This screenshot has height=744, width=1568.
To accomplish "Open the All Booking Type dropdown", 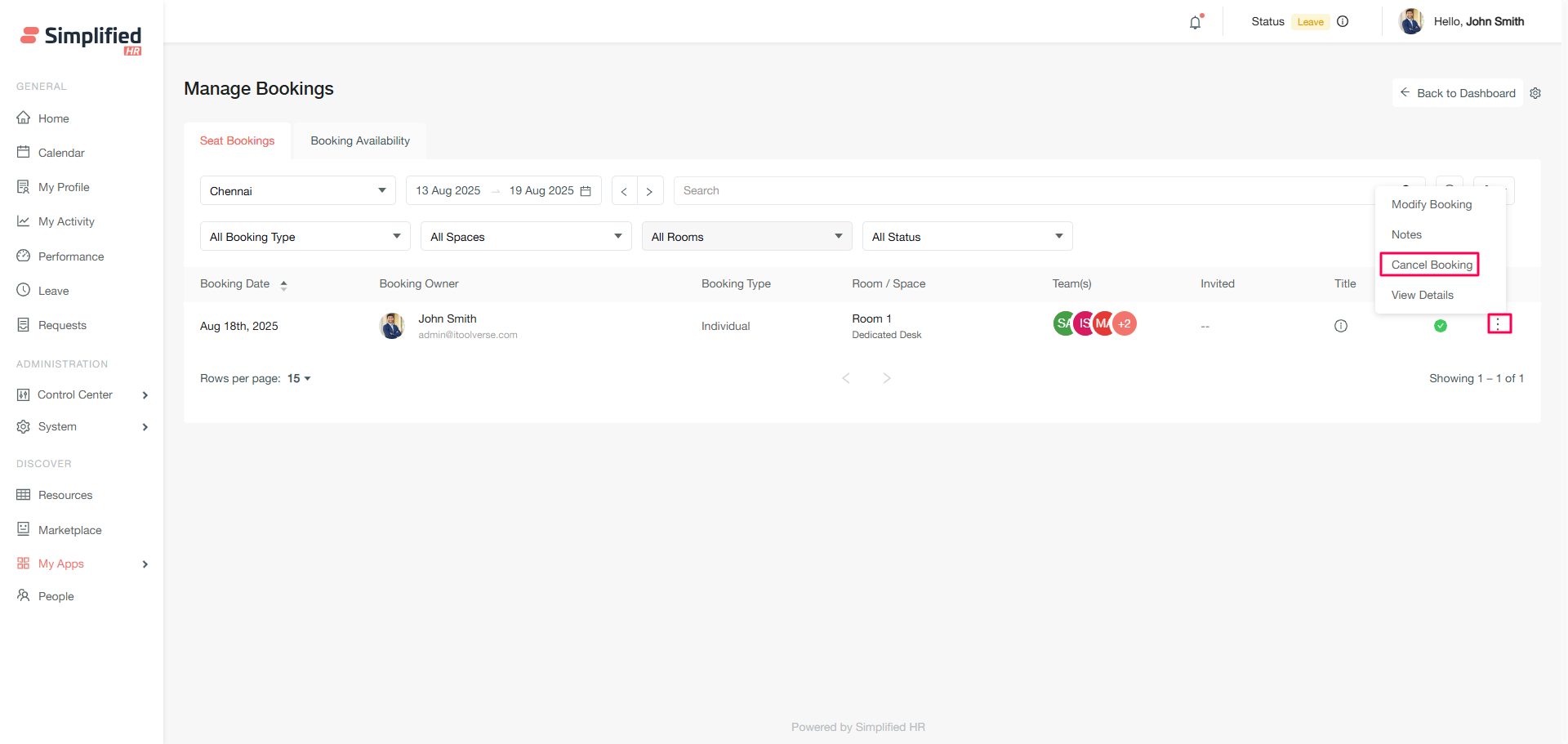I will 305,237.
